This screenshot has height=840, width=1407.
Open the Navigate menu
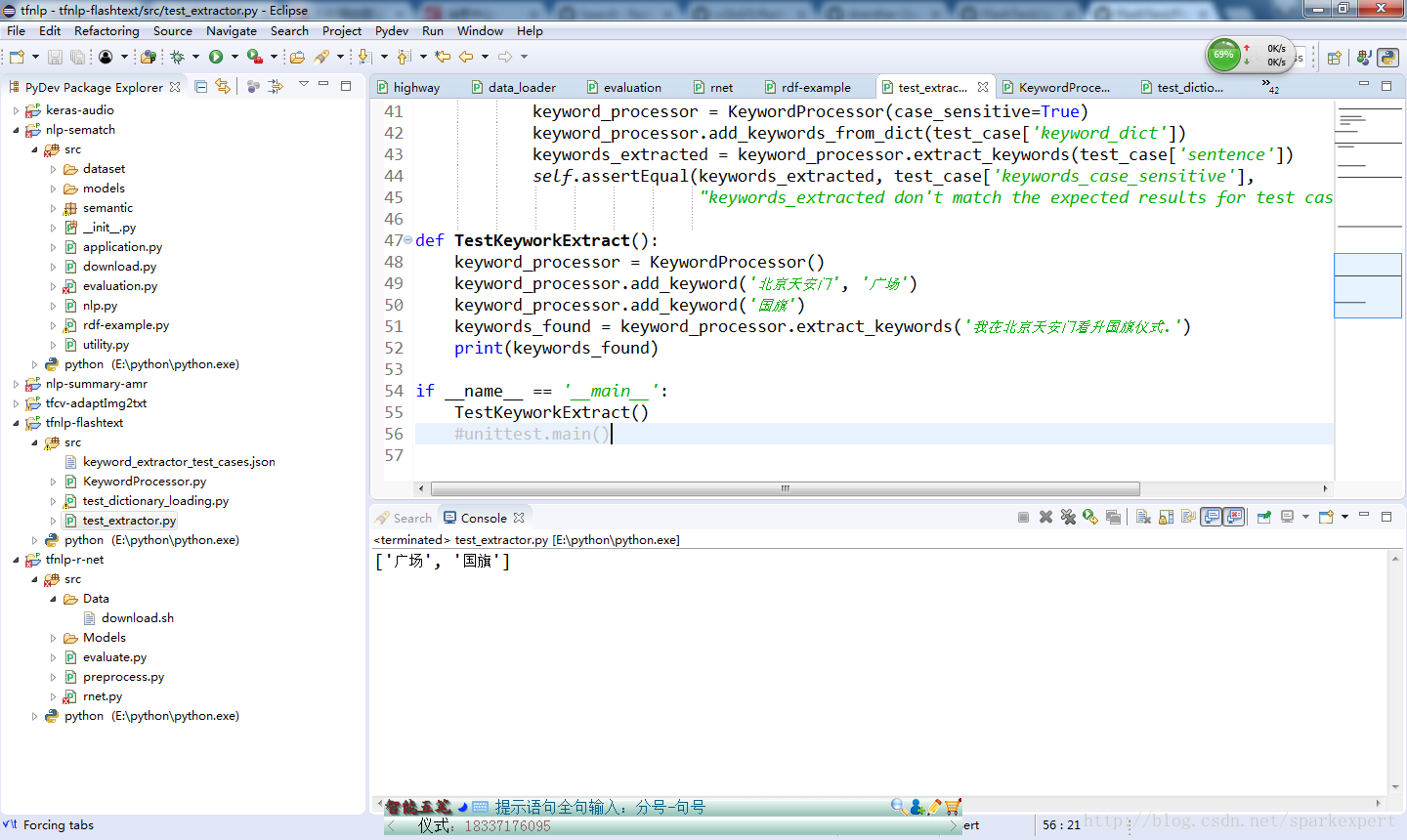(232, 30)
